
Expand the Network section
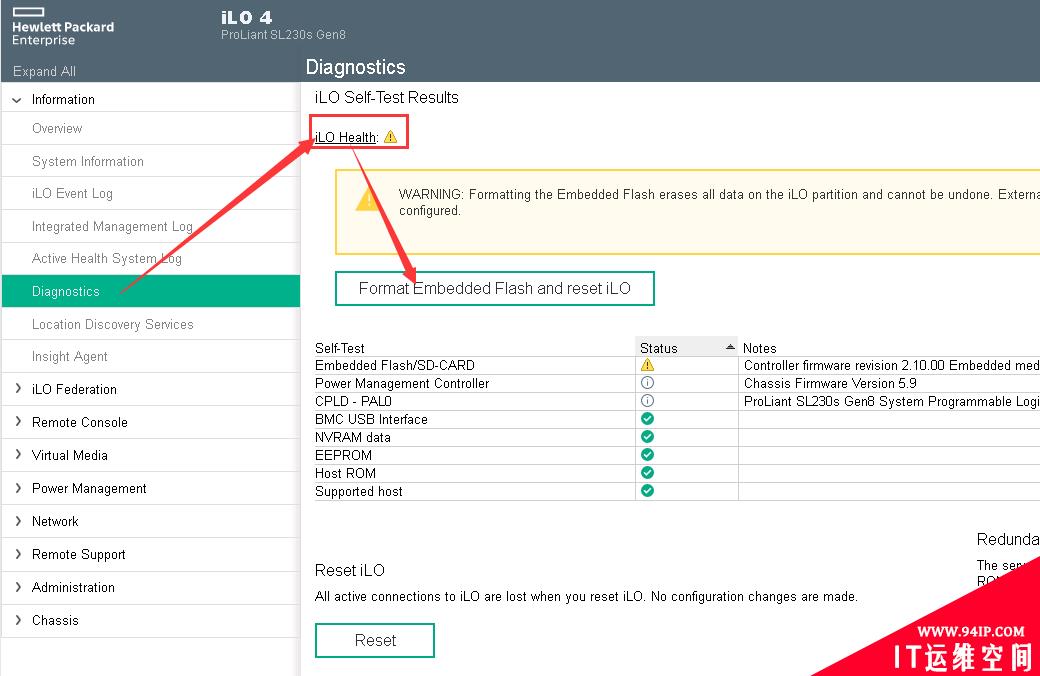tap(18, 521)
